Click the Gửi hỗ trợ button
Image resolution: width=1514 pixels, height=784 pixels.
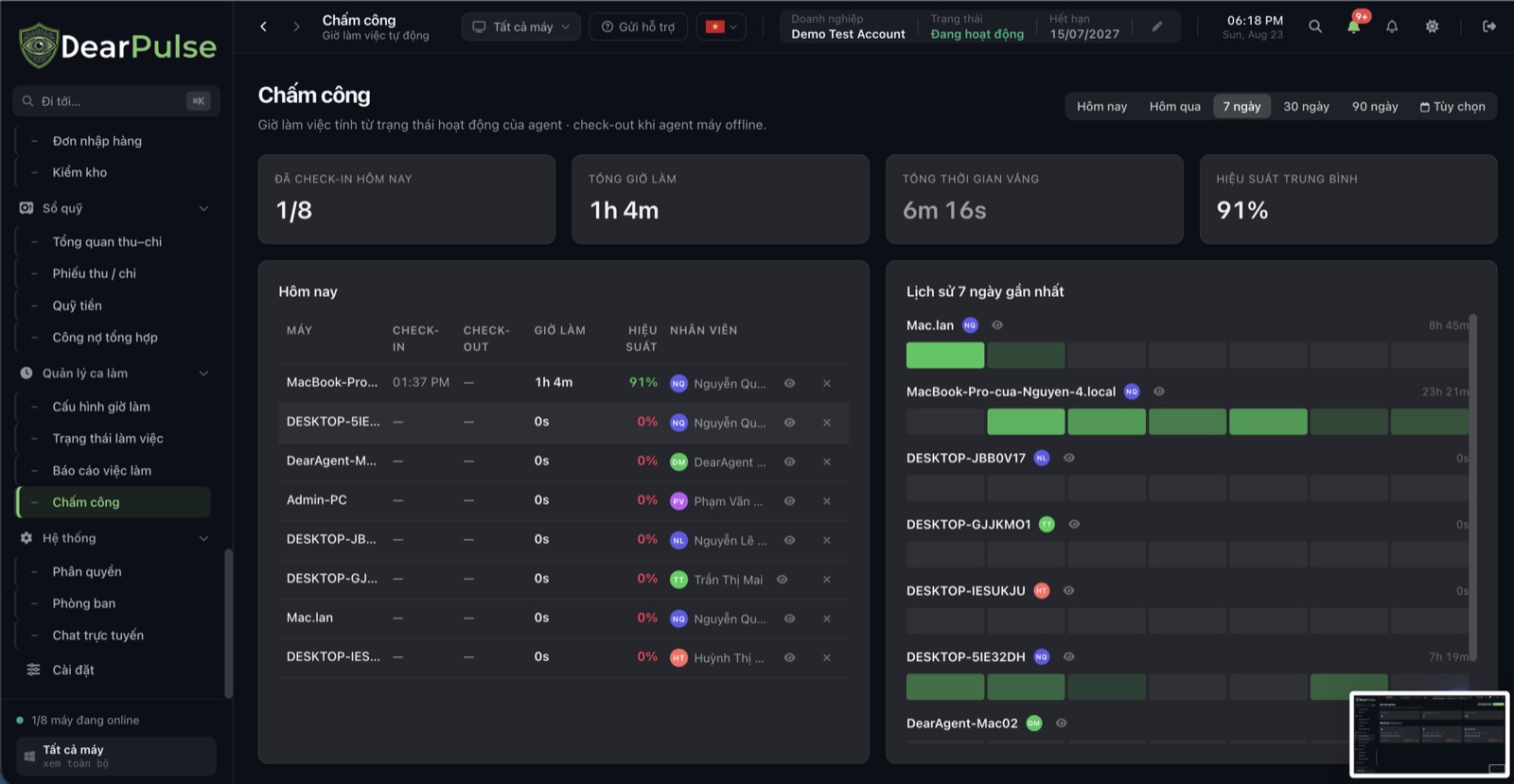(x=639, y=26)
